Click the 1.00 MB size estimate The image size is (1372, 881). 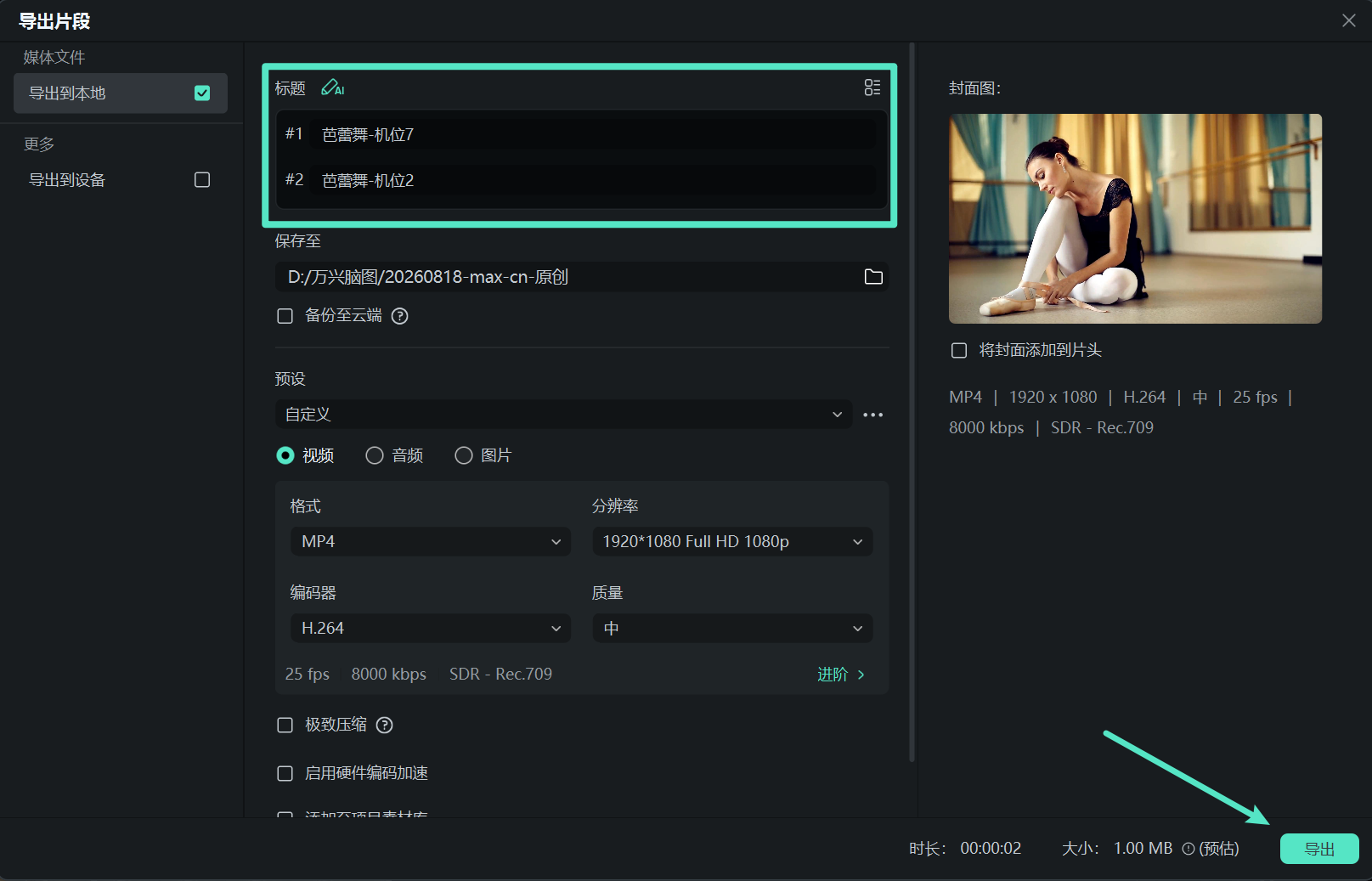pyautogui.click(x=1143, y=849)
